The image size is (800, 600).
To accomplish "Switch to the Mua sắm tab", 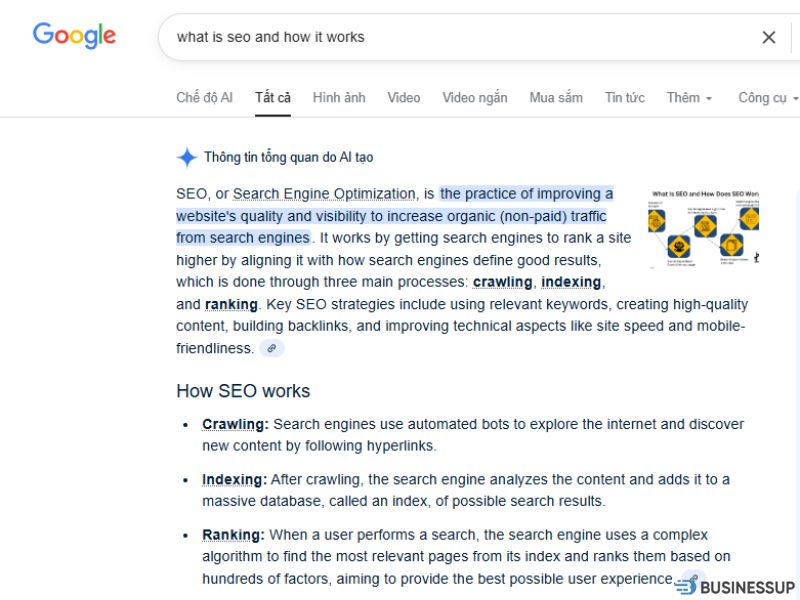I will (x=556, y=97).
